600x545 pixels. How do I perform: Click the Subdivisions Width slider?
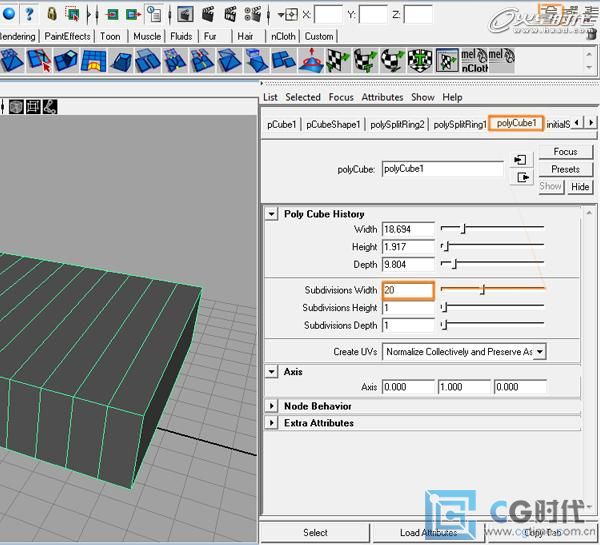pos(492,289)
